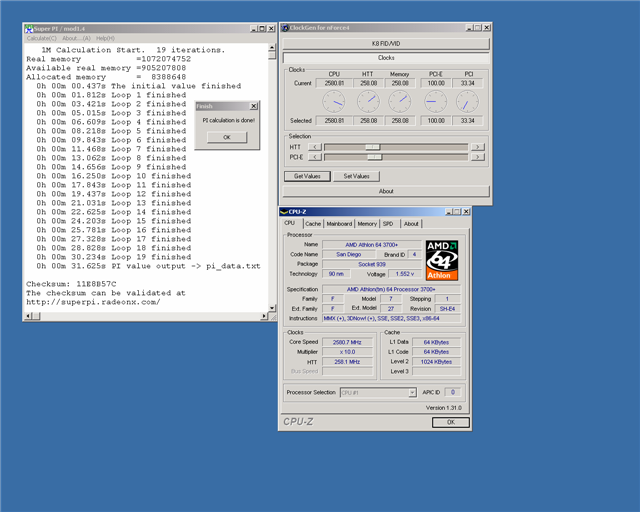
Task: Click the Super PI title bar icon
Action: coord(27,28)
